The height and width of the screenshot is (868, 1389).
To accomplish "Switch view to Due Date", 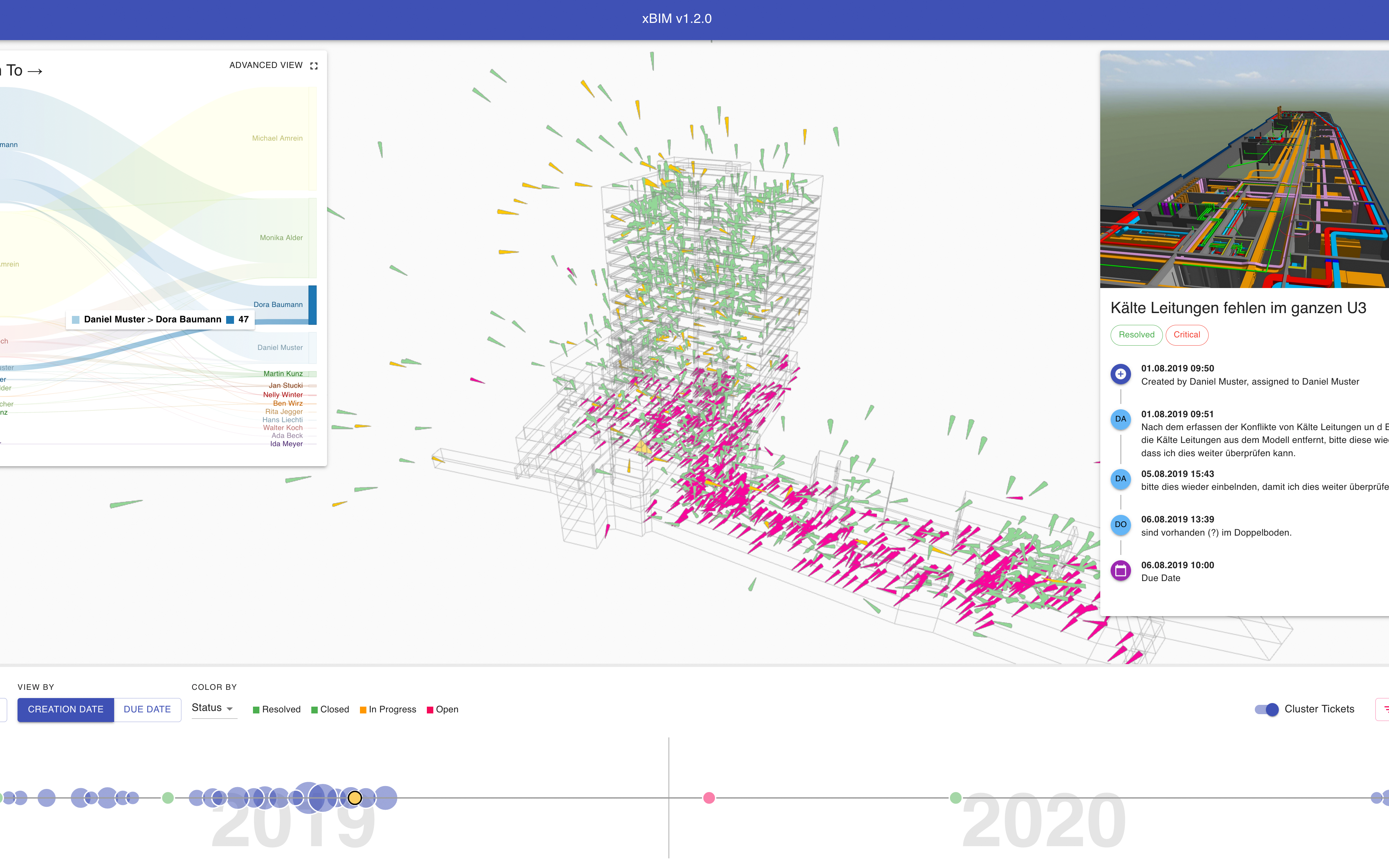I will click(147, 709).
